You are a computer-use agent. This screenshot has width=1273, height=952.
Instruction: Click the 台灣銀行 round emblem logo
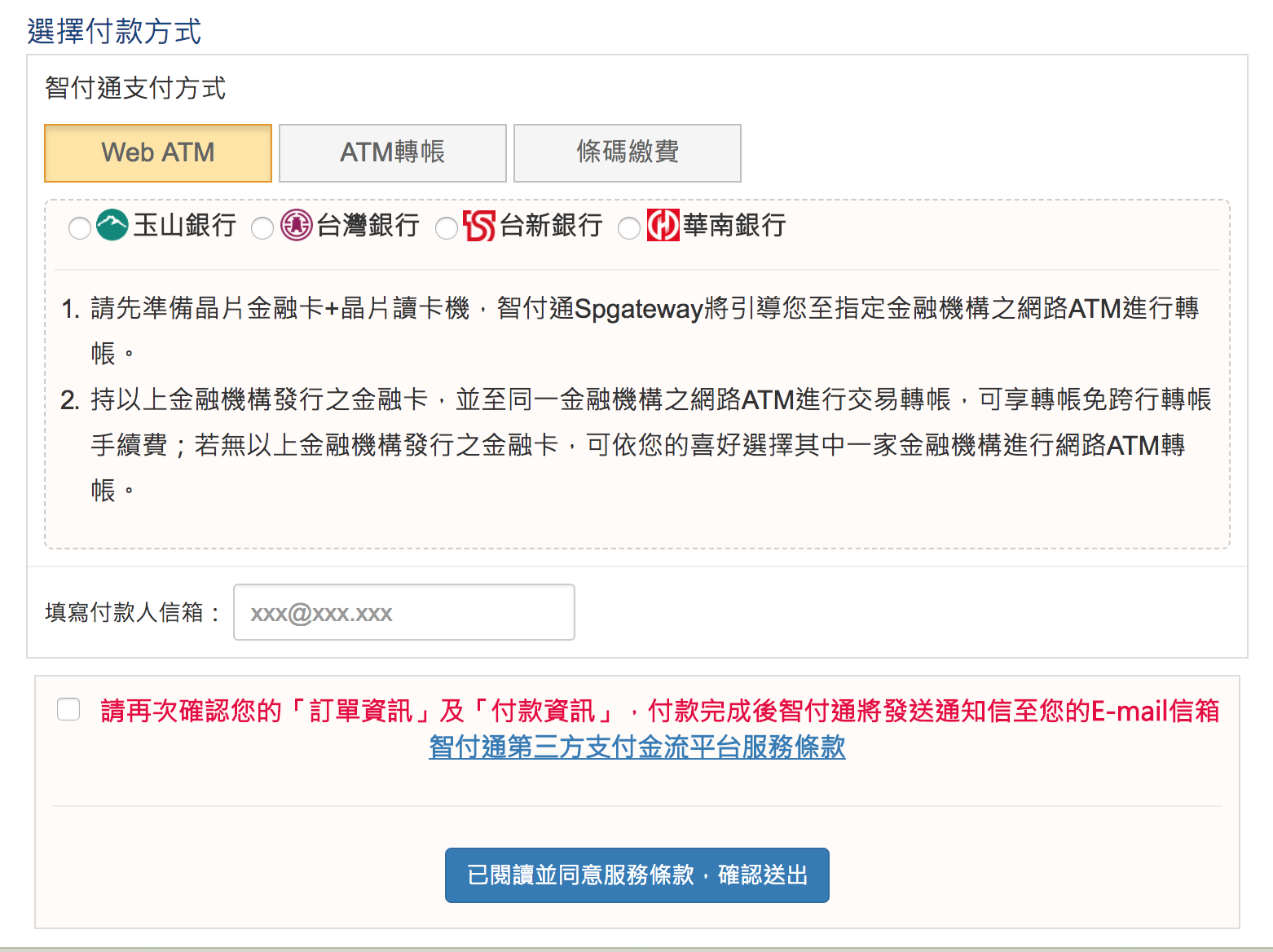point(297,225)
